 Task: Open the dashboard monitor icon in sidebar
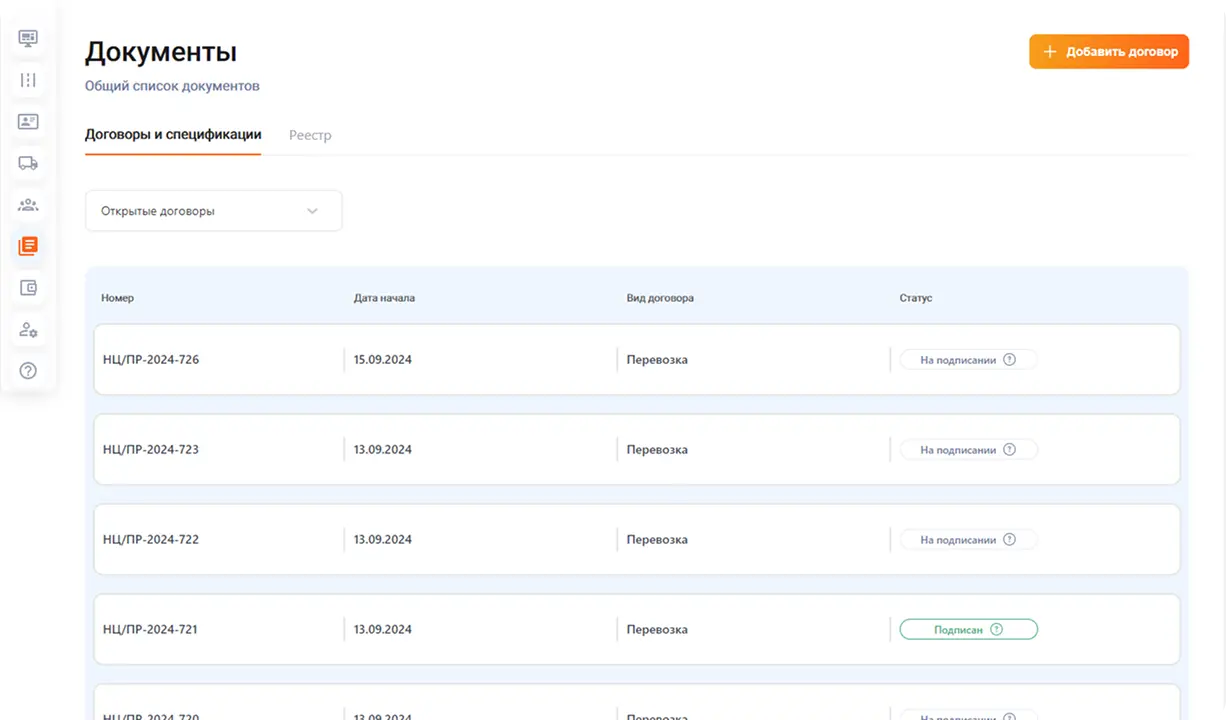[28, 38]
